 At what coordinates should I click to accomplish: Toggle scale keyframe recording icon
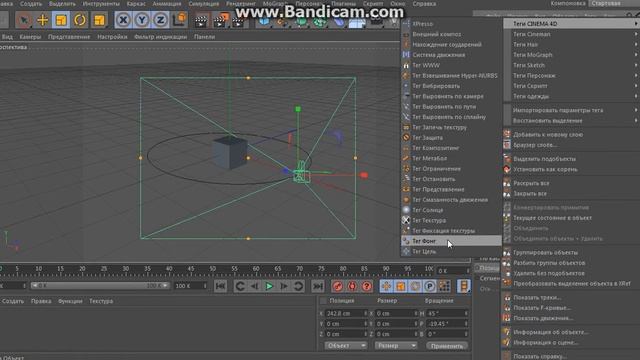click(400, 286)
